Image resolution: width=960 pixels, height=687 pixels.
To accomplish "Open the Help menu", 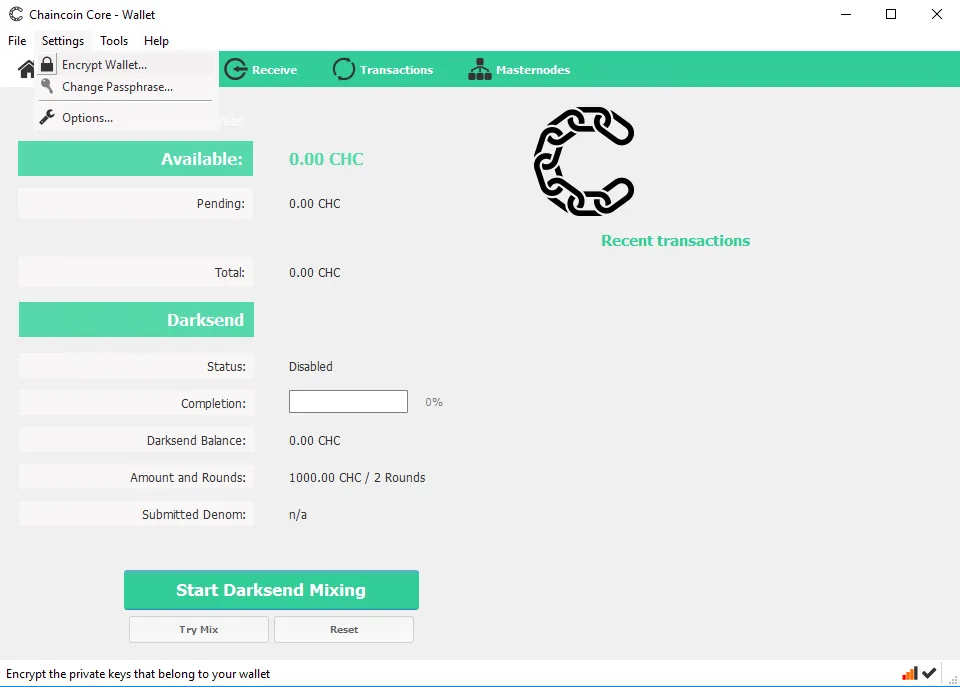I will coord(156,40).
